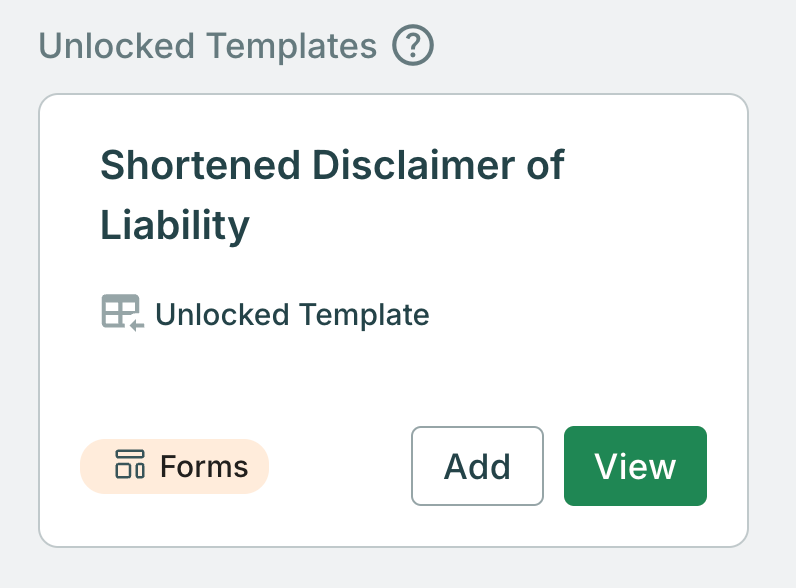View the Shortened Disclaimer of Liability template
The height and width of the screenshot is (588, 796).
tap(635, 466)
